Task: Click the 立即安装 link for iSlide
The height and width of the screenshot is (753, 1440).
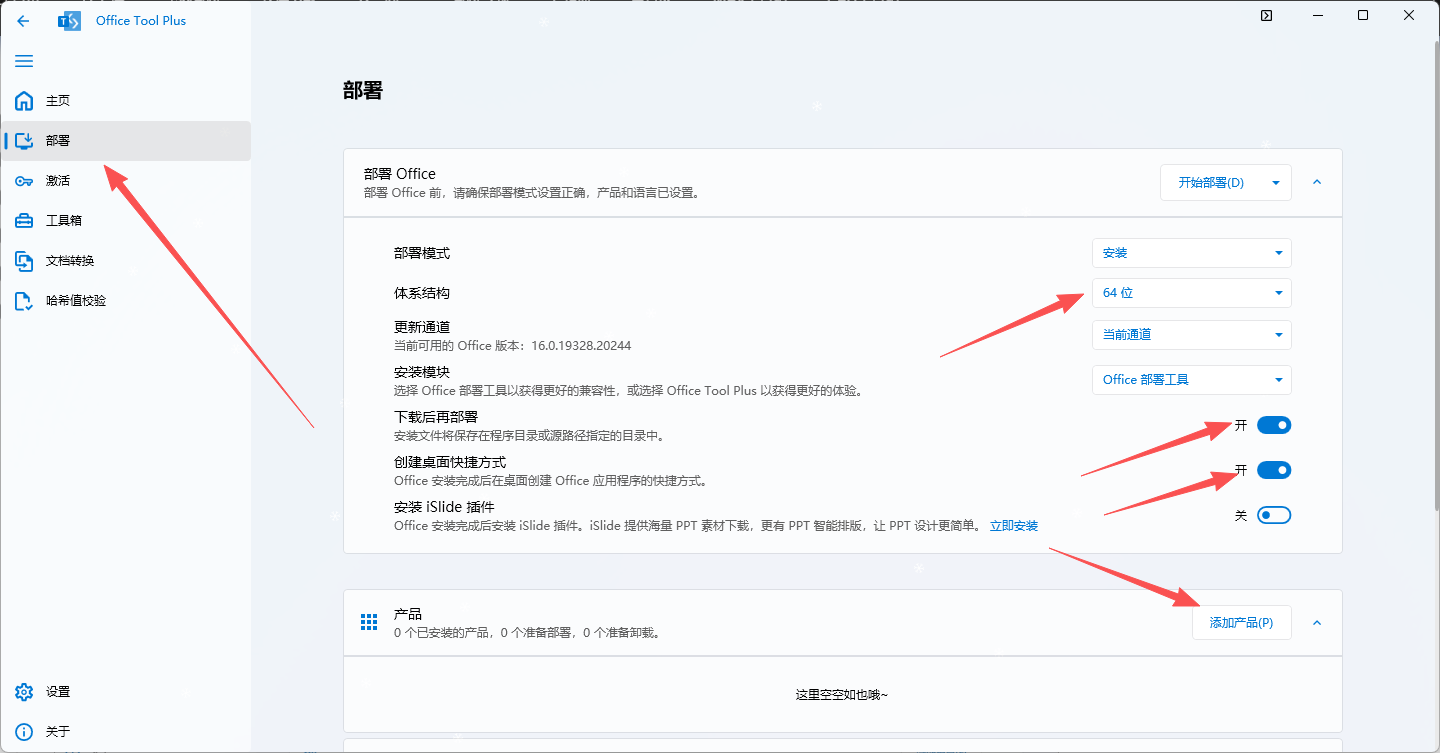Action: click(1014, 525)
